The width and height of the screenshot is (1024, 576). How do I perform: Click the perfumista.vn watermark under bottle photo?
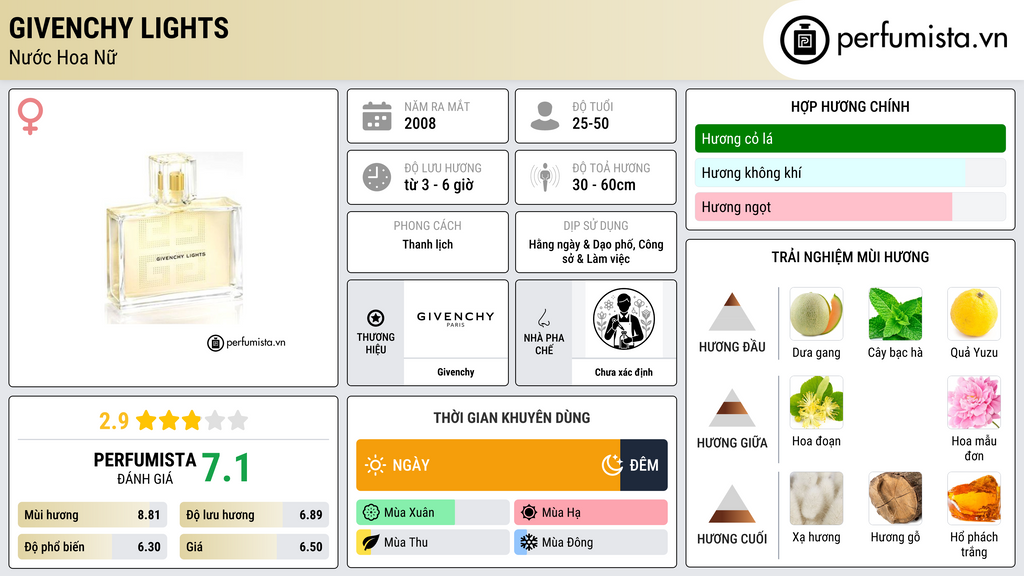coord(246,342)
